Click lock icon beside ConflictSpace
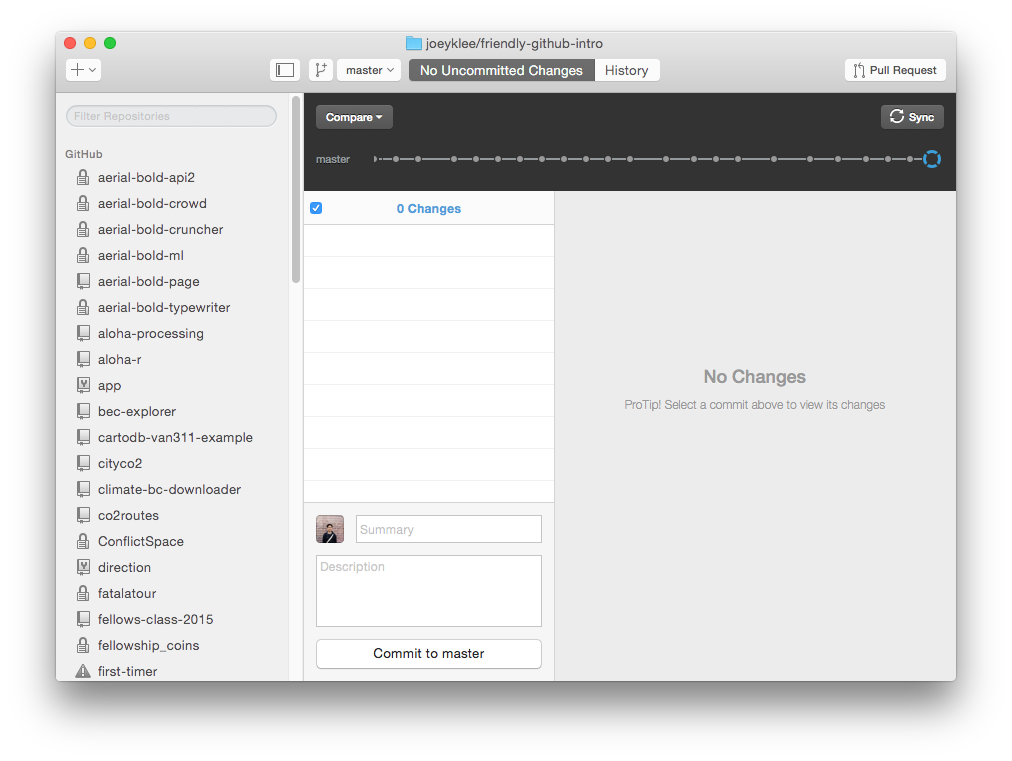 [83, 541]
